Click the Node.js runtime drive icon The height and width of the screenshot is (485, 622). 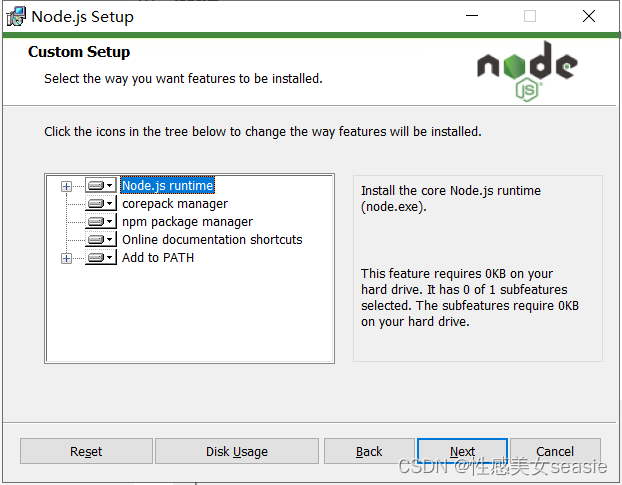click(x=100, y=186)
